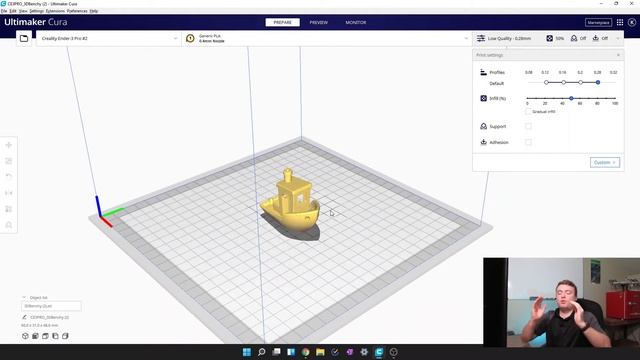
Task: Select Per Model Settings tool
Action: (x=9, y=209)
